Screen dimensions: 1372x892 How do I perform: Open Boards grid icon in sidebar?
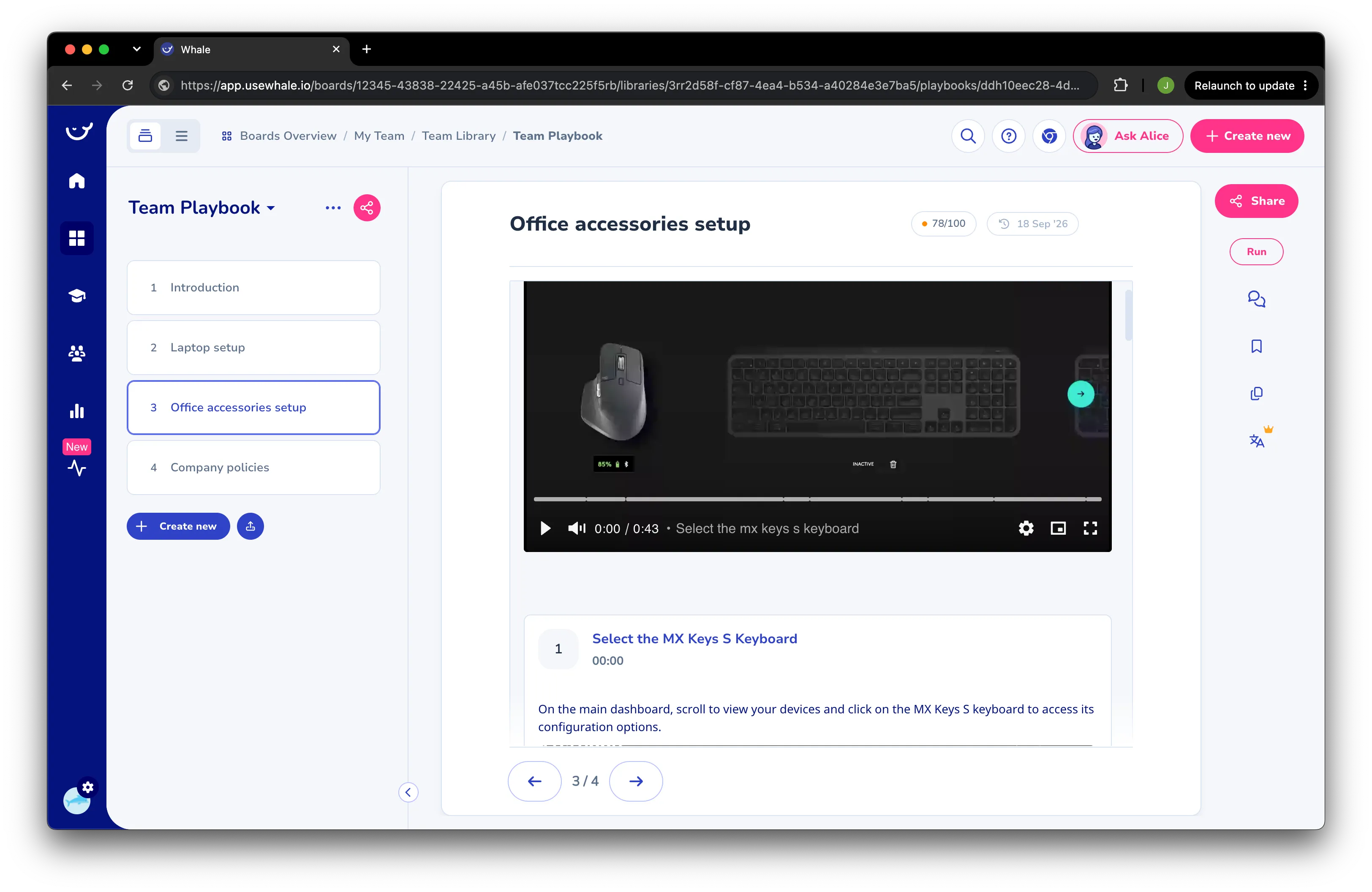pos(77,238)
